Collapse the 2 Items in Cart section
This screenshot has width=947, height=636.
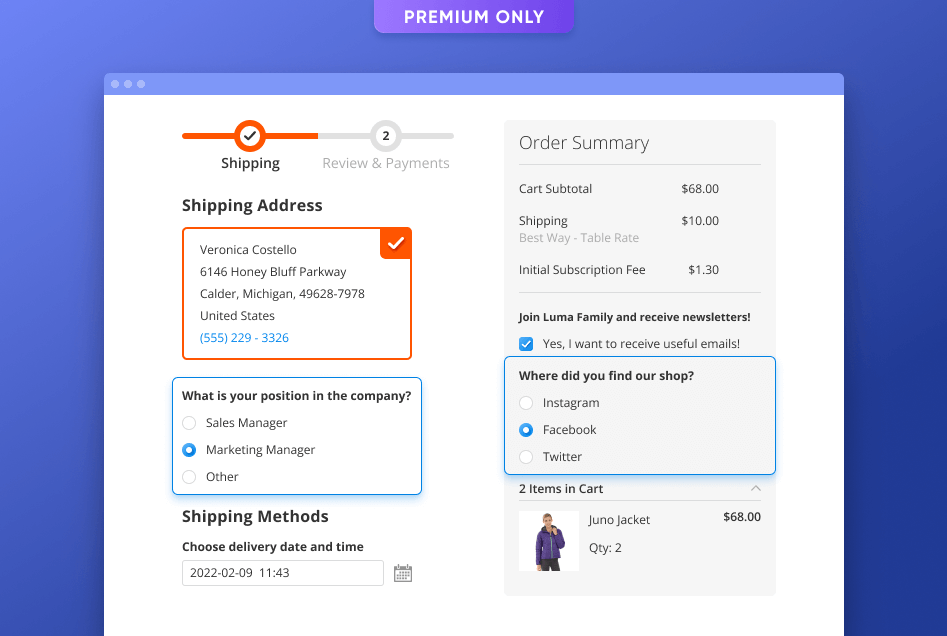(755, 488)
